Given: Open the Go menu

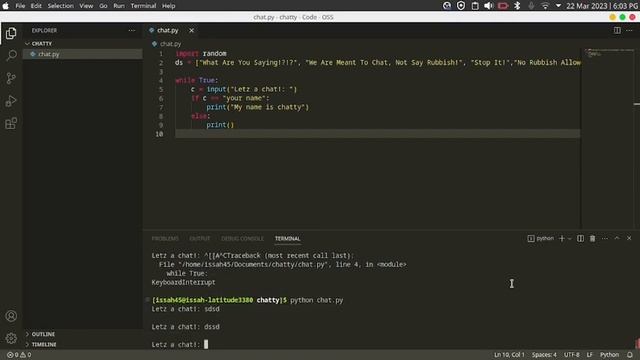Looking at the screenshot, I should click(103, 6).
